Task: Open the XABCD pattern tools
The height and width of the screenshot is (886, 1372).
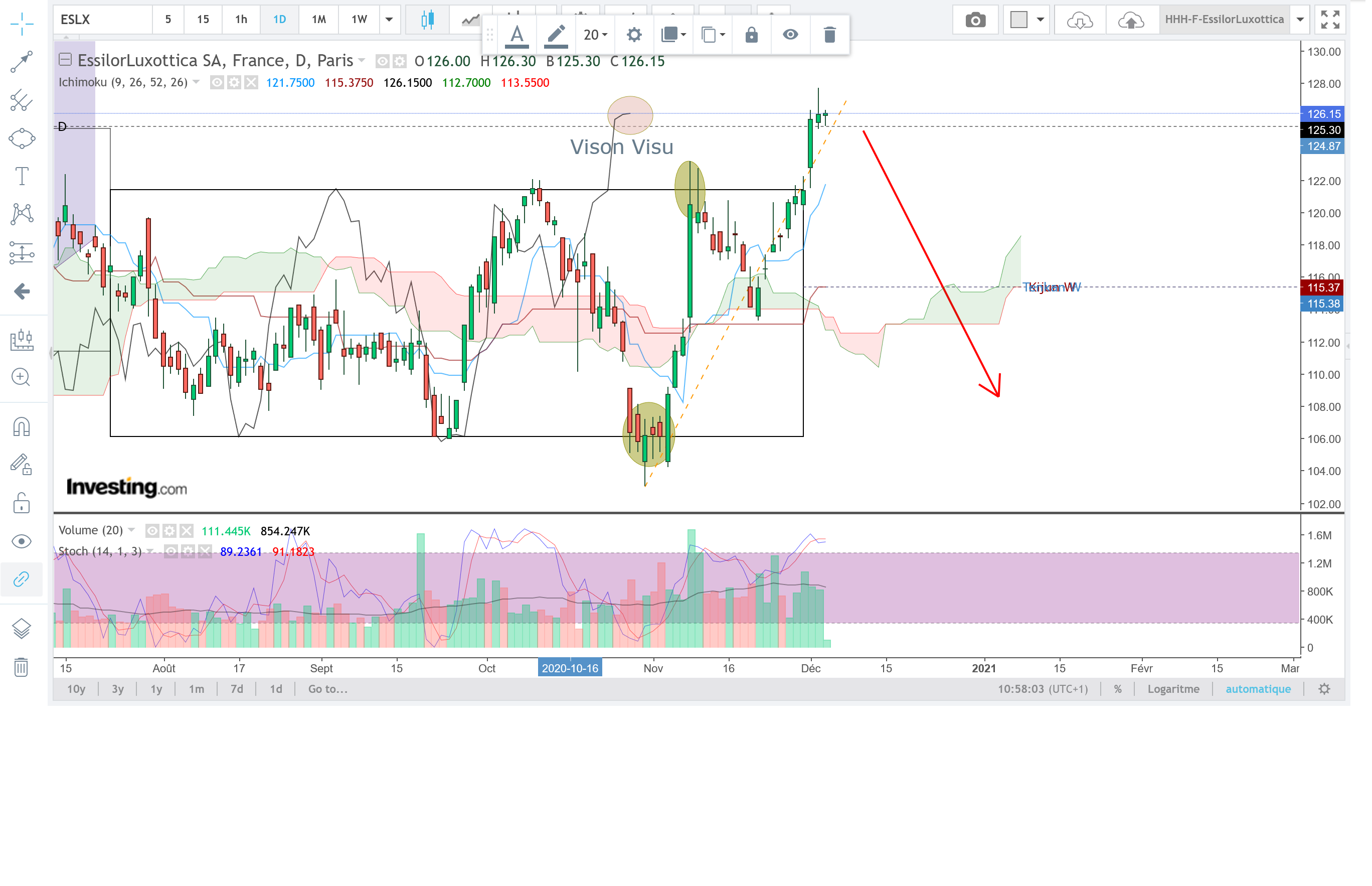Action: 22,214
